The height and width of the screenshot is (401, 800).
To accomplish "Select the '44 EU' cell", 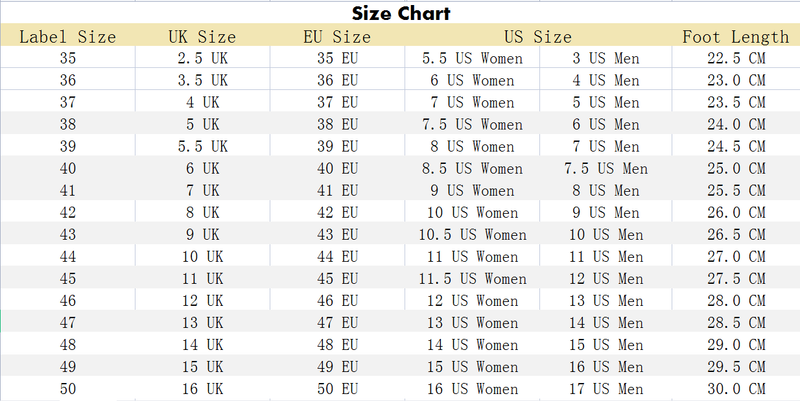I will [x=337, y=256].
